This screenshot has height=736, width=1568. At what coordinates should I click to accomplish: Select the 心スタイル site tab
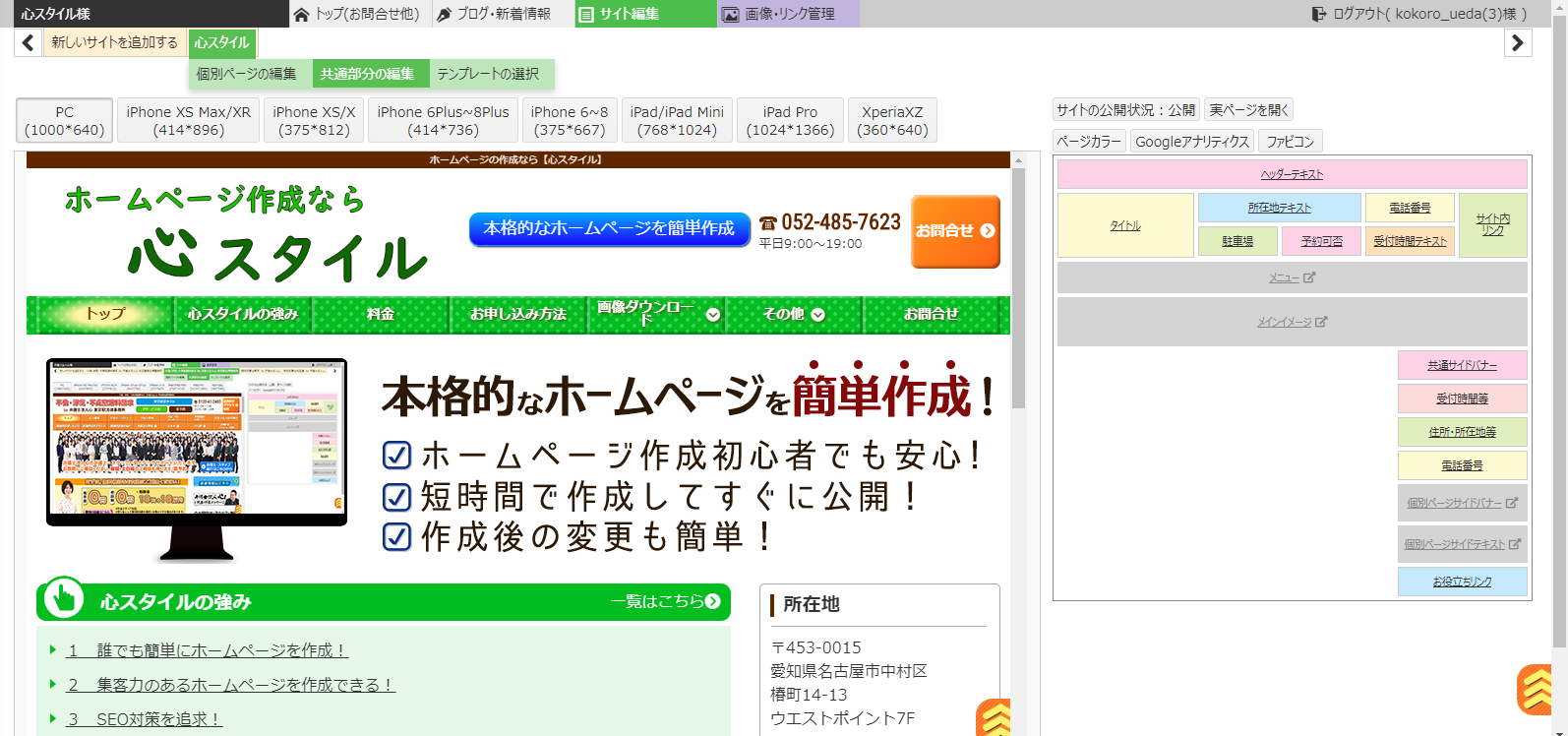(x=221, y=42)
